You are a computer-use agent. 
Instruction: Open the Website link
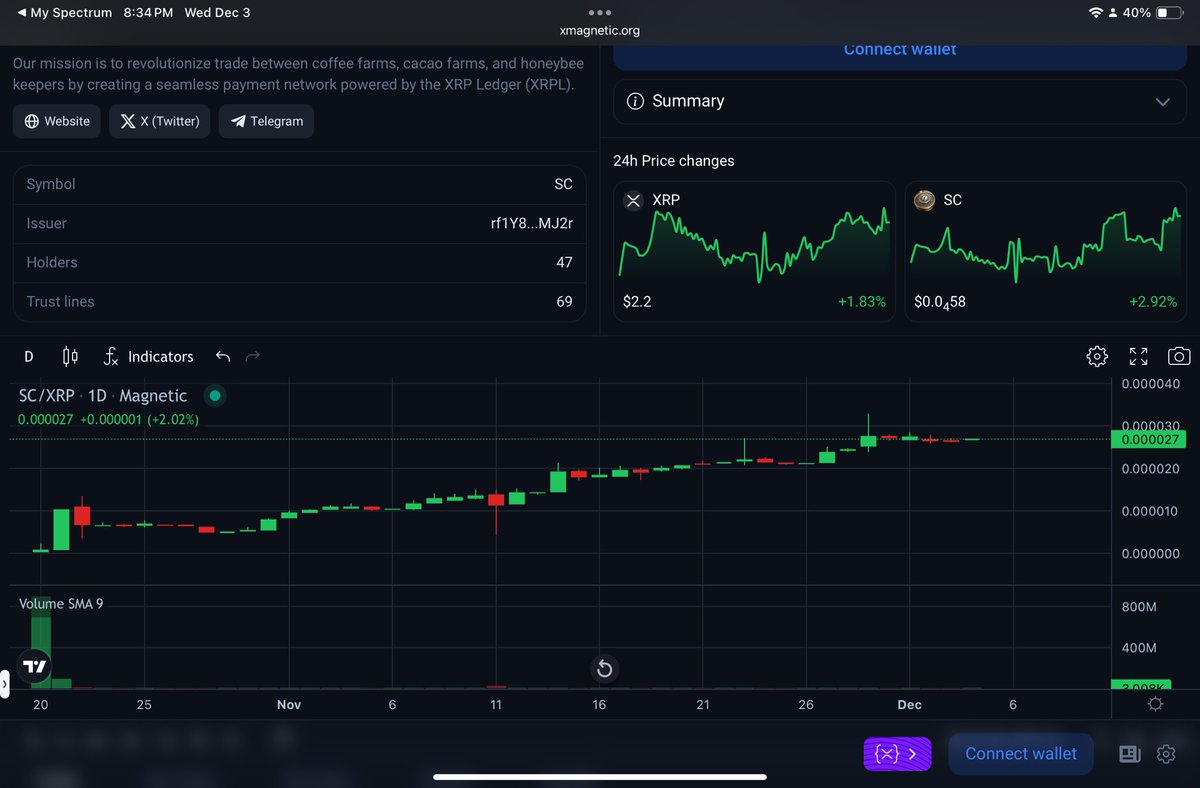coord(57,121)
